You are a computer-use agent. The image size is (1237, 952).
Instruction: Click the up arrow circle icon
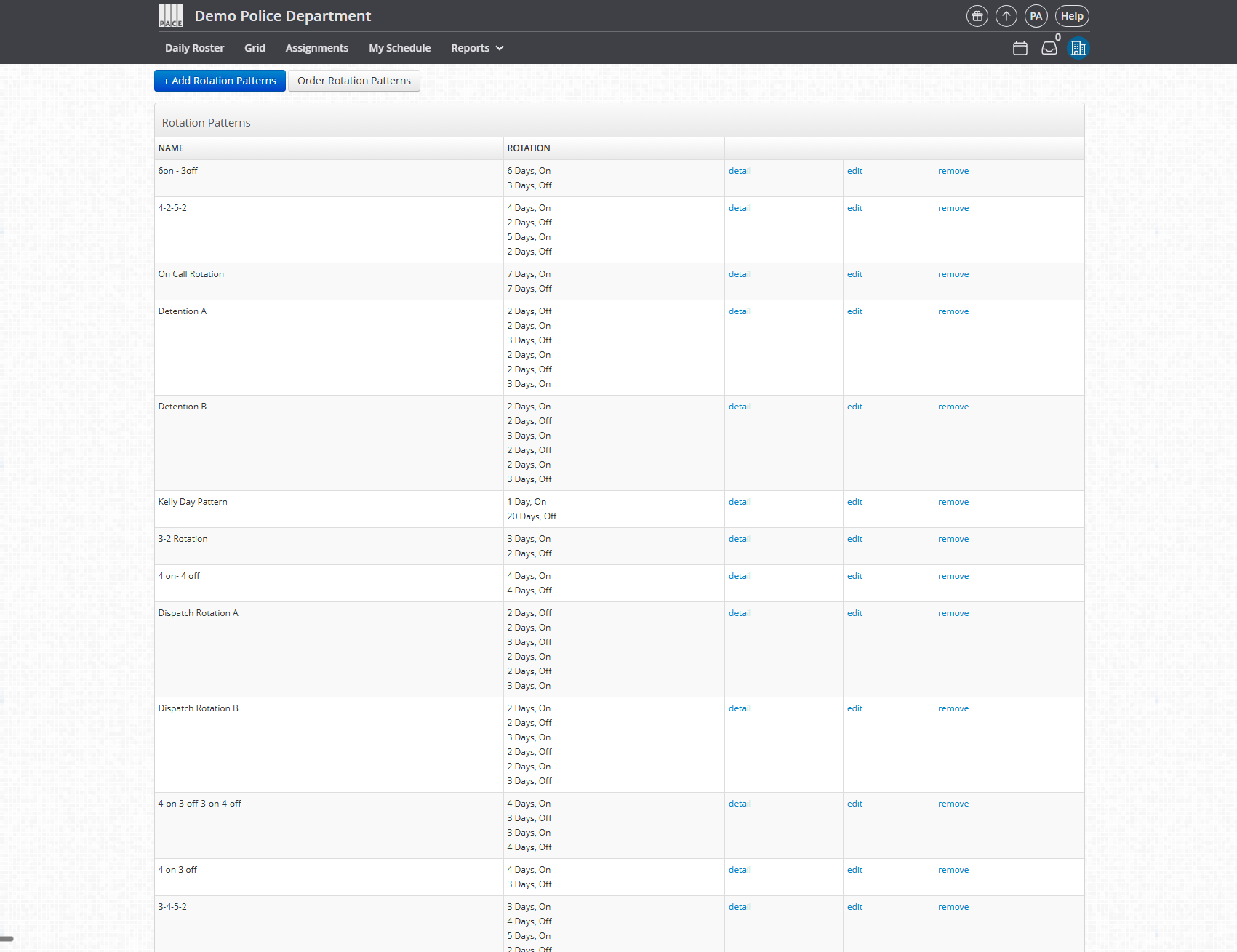tap(1006, 16)
